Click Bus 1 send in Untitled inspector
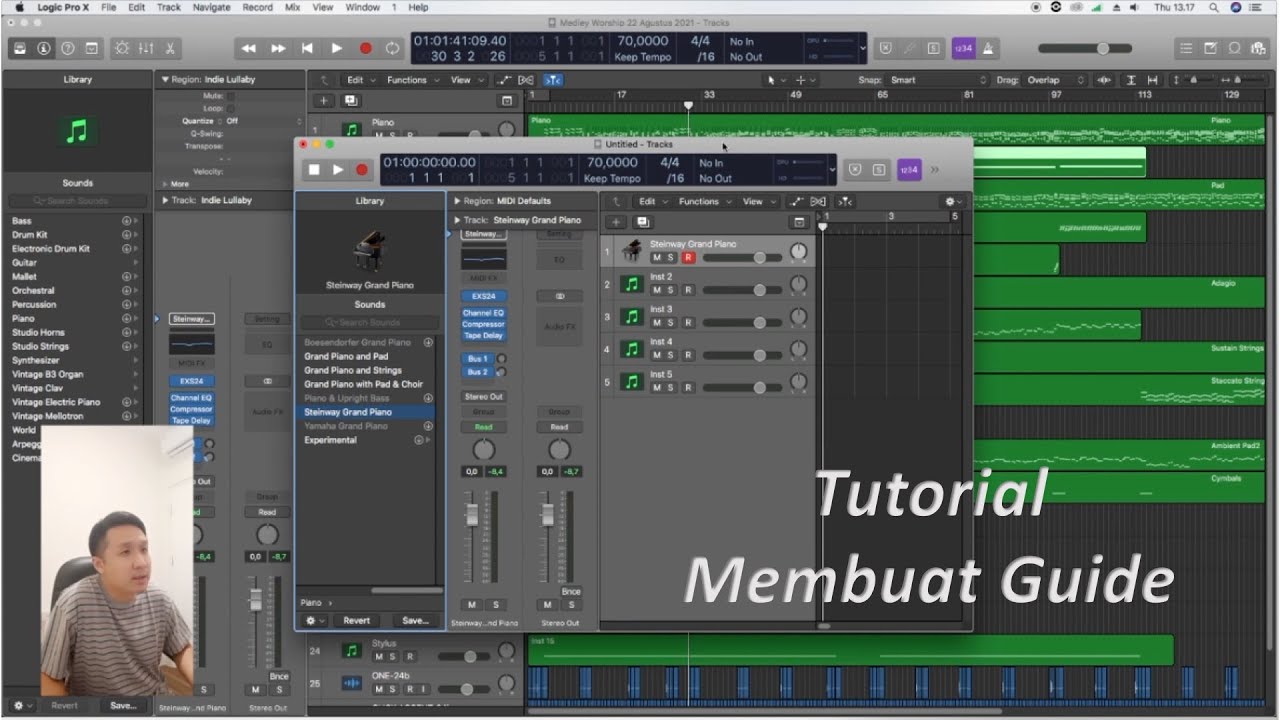The height and width of the screenshot is (720, 1280). tap(478, 358)
